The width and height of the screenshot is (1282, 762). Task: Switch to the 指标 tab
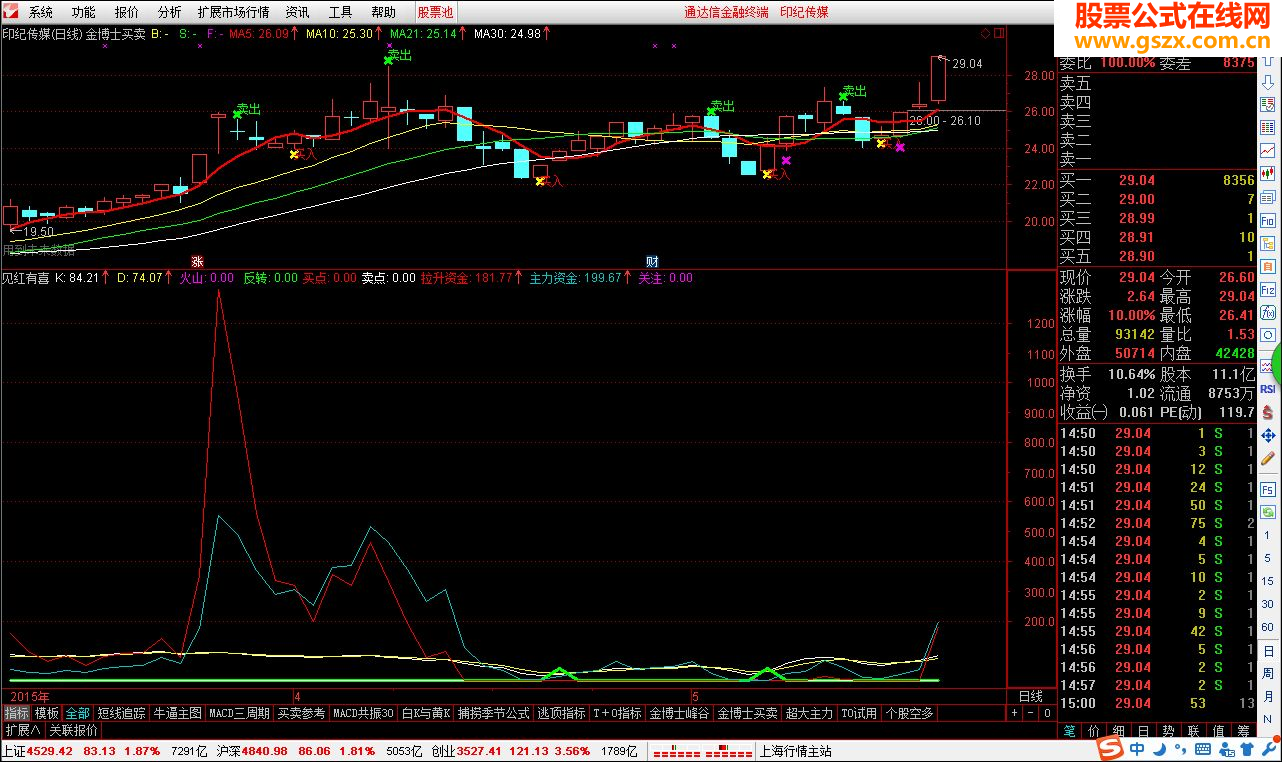[x=16, y=713]
